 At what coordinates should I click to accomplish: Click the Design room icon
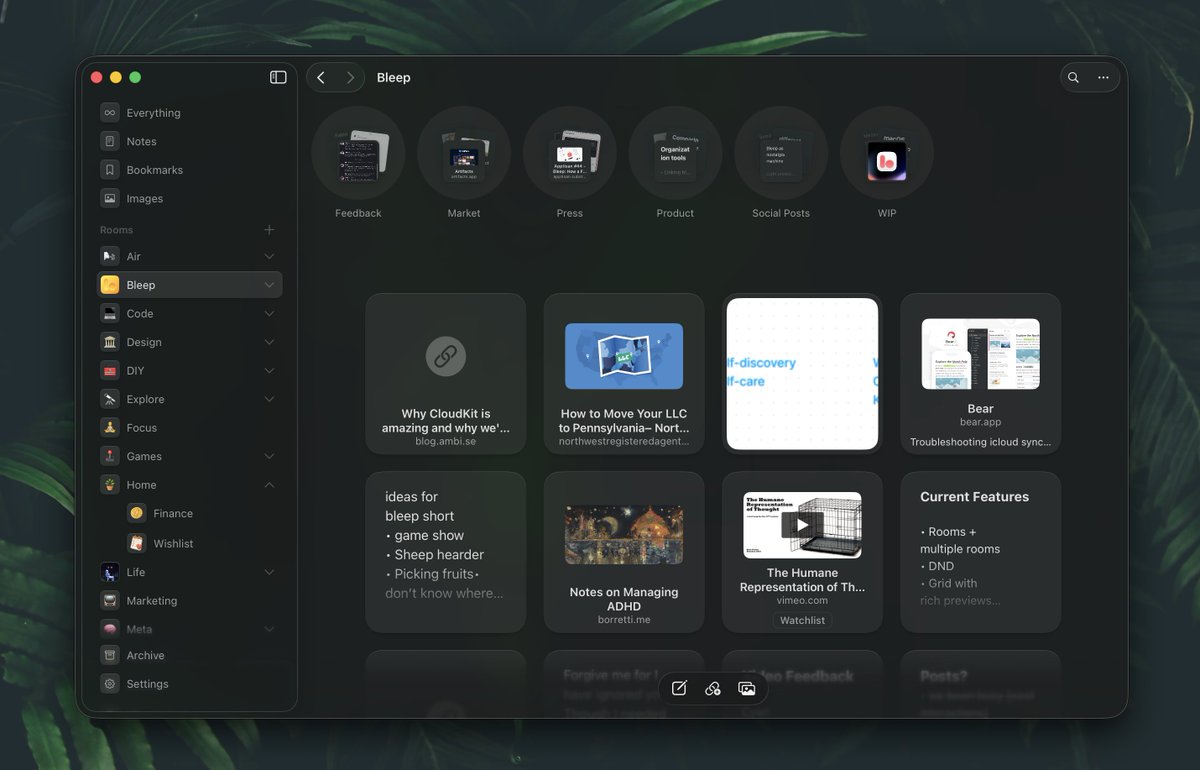pyautogui.click(x=110, y=342)
